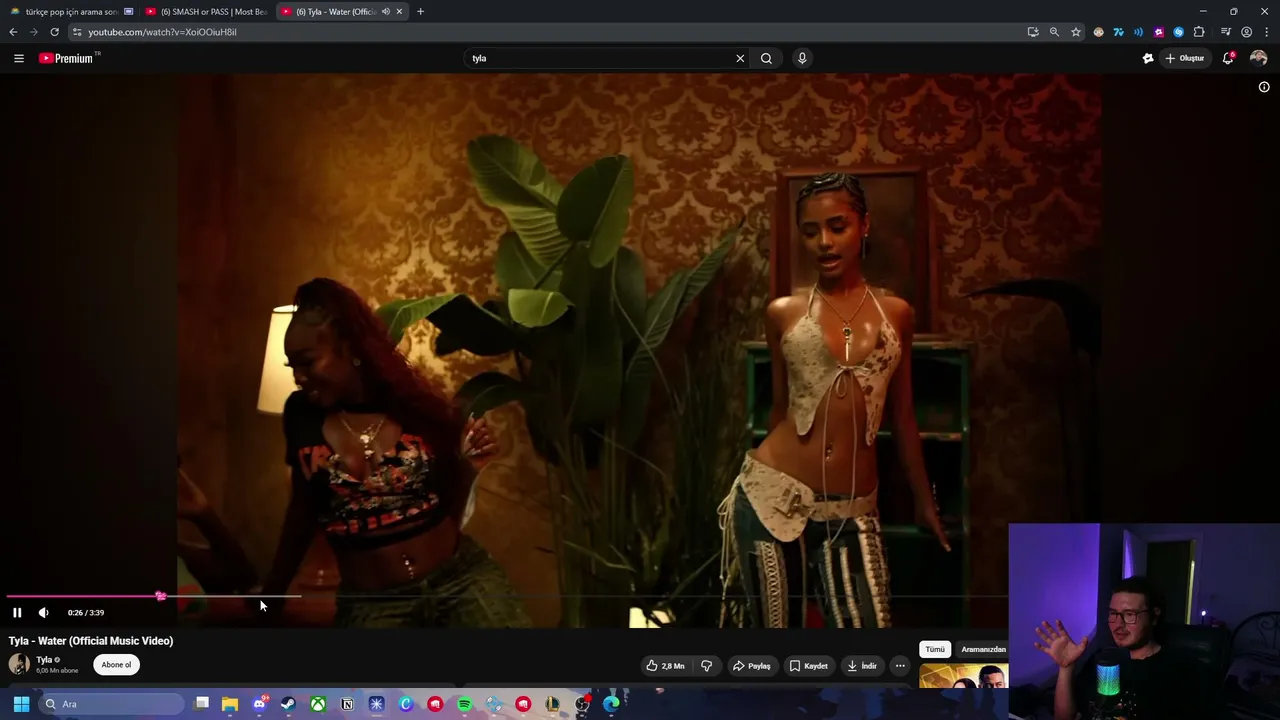Open the recommended video thumbnail under Tümü
1280x720 pixels.
pos(964,677)
